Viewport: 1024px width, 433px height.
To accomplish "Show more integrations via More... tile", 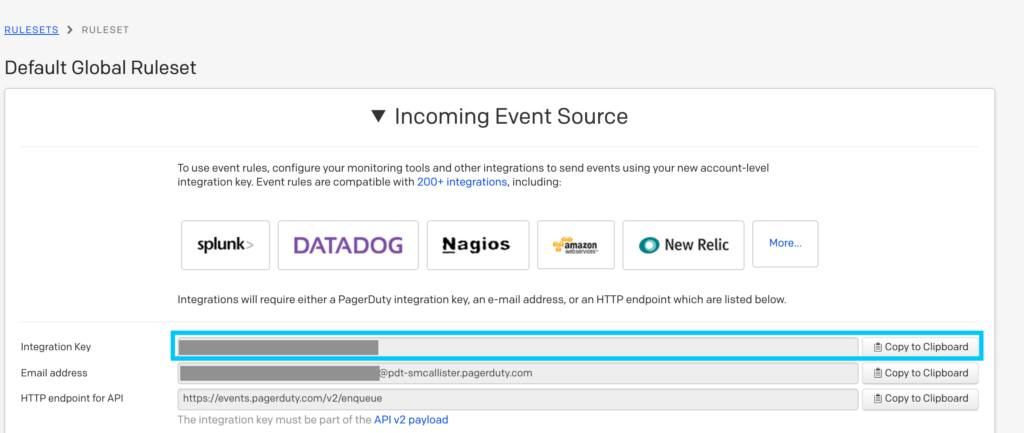I will [785, 243].
